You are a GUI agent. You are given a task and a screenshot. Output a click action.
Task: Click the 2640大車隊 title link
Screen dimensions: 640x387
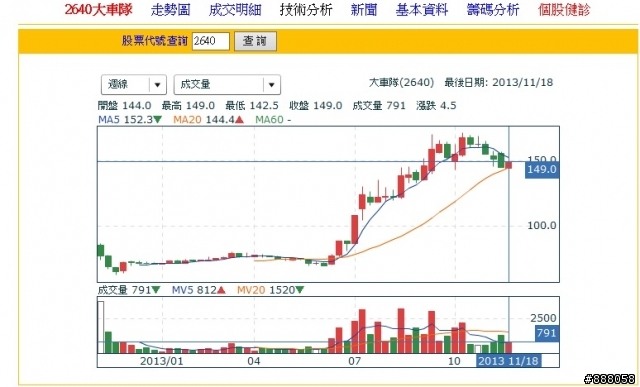(x=98, y=10)
